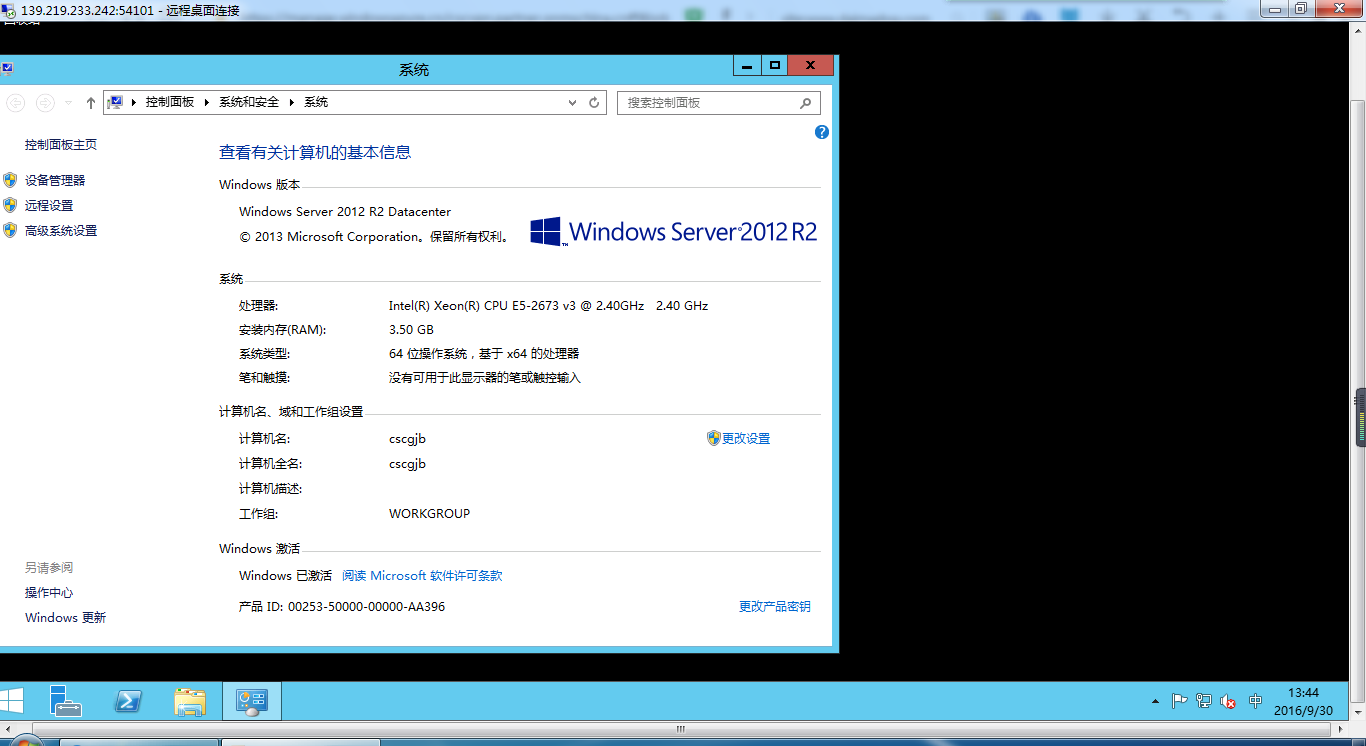Select 控制面板 in the breadcrumb
1366x746 pixels.
(x=170, y=102)
